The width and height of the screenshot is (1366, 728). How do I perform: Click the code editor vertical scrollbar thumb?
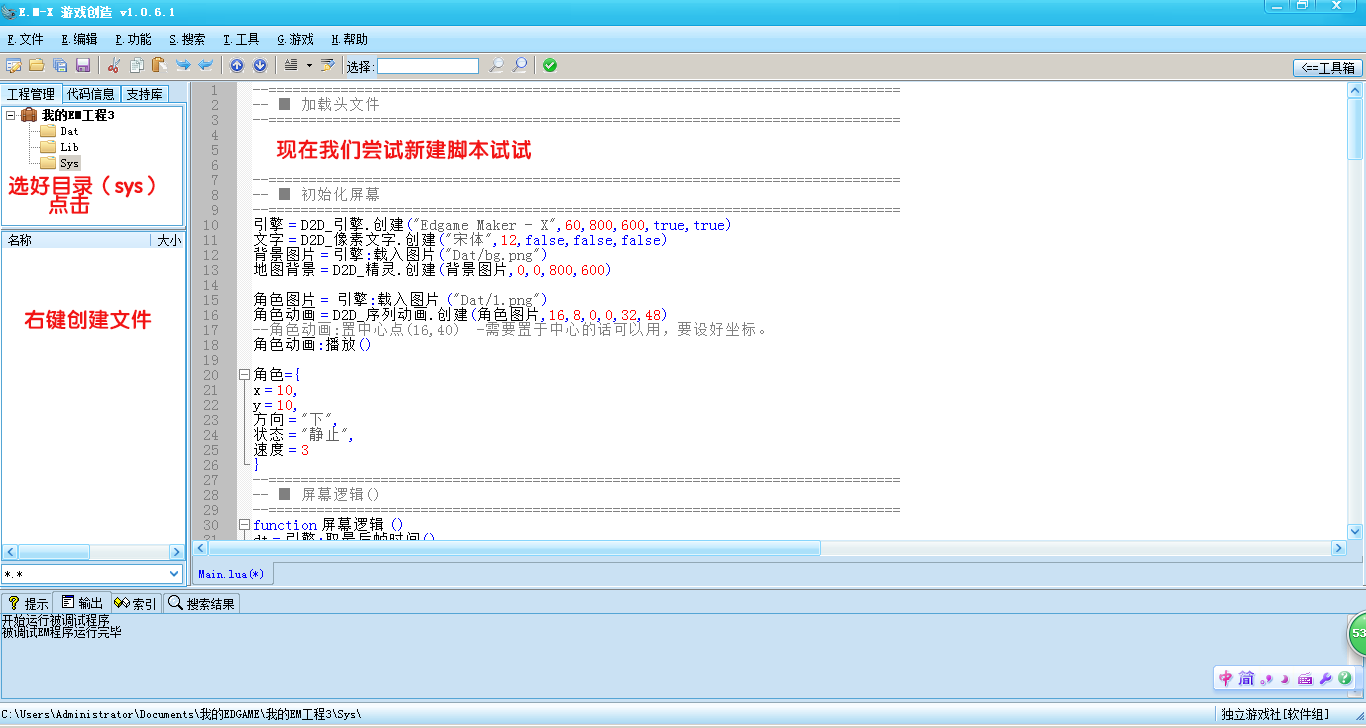[x=1356, y=128]
